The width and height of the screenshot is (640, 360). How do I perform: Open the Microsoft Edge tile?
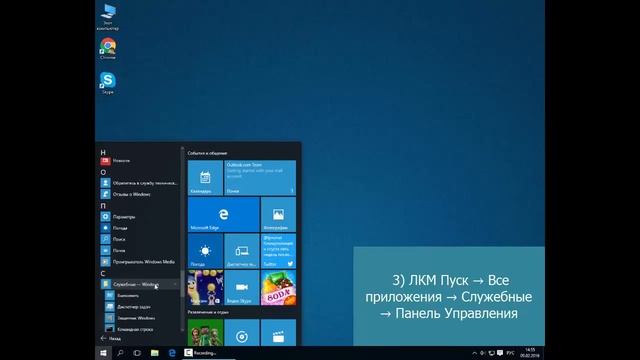pyautogui.click(x=223, y=214)
